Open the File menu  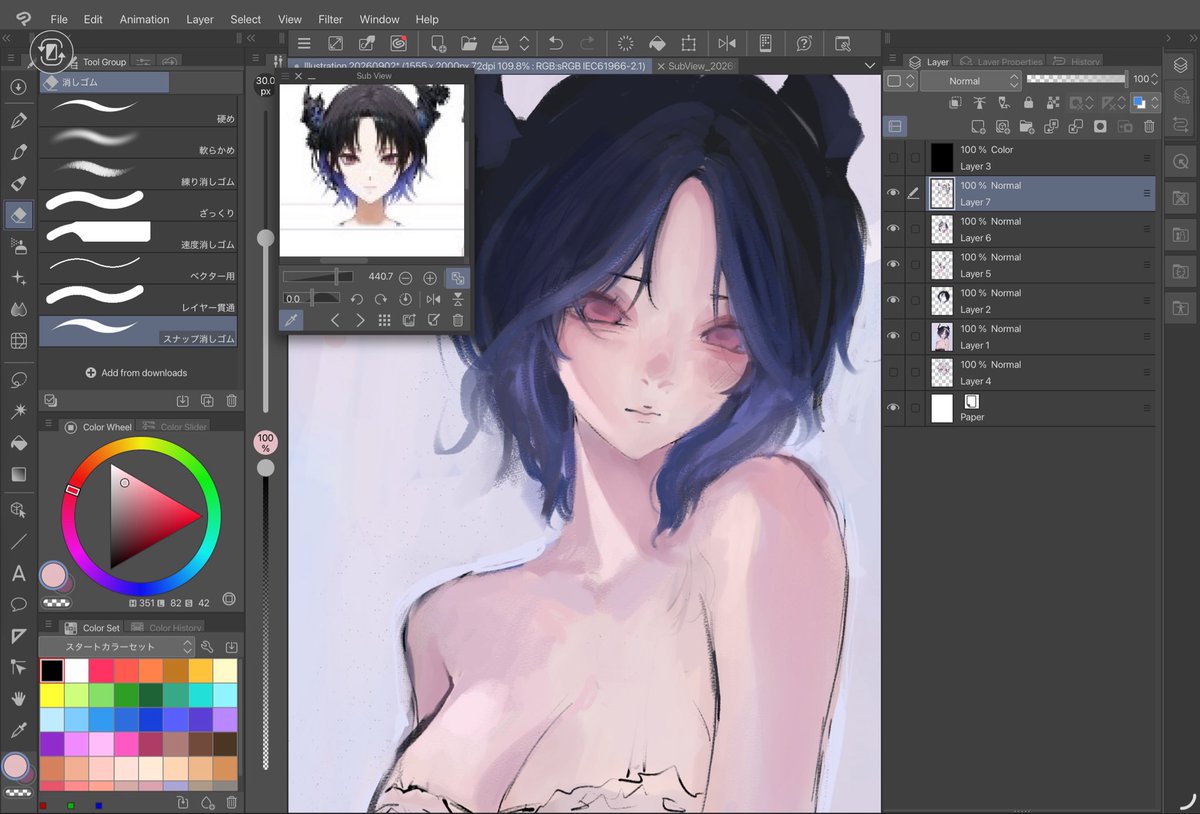coord(59,19)
